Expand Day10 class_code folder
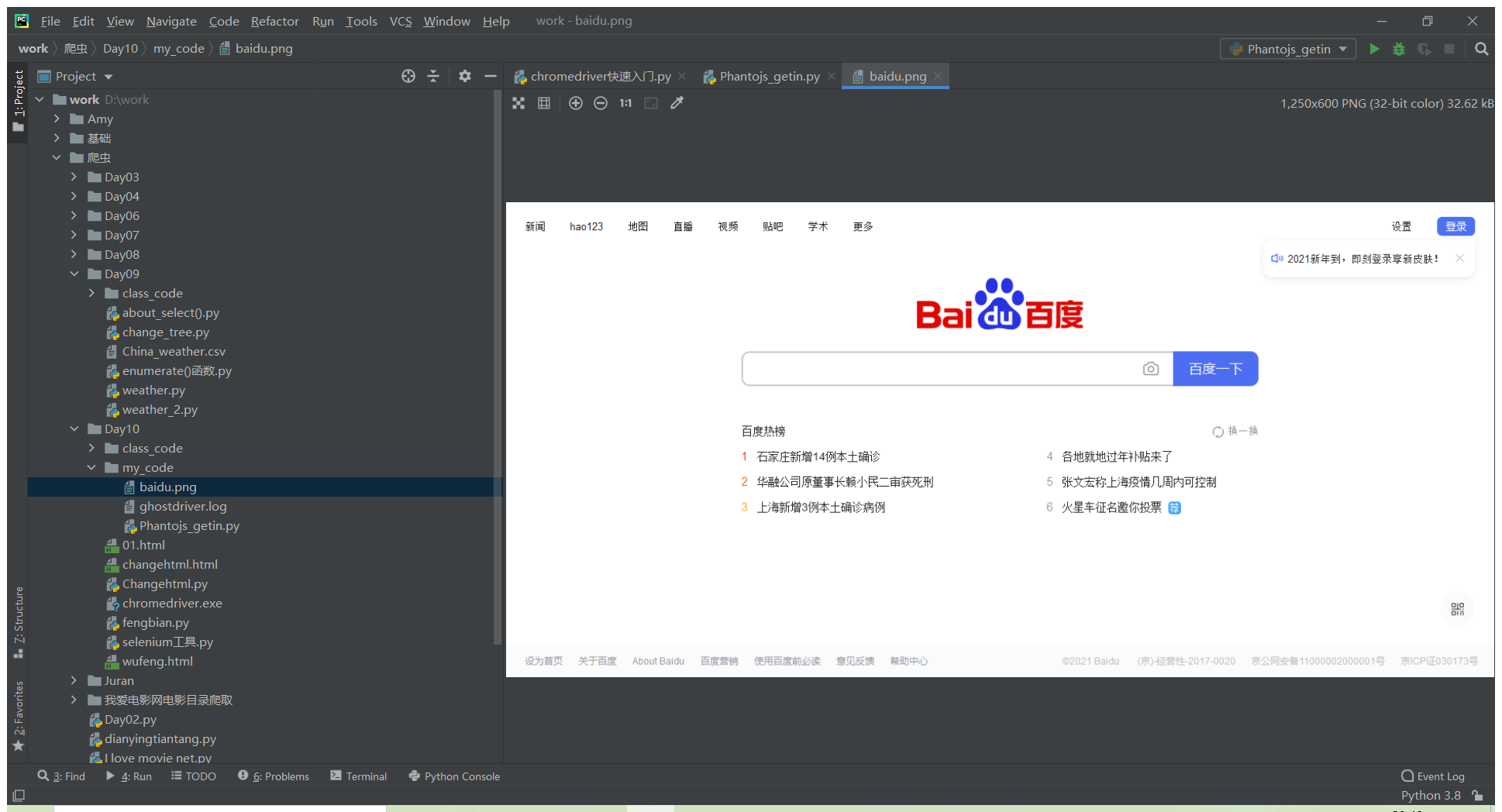Image resolution: width=1502 pixels, height=812 pixels. click(x=91, y=448)
